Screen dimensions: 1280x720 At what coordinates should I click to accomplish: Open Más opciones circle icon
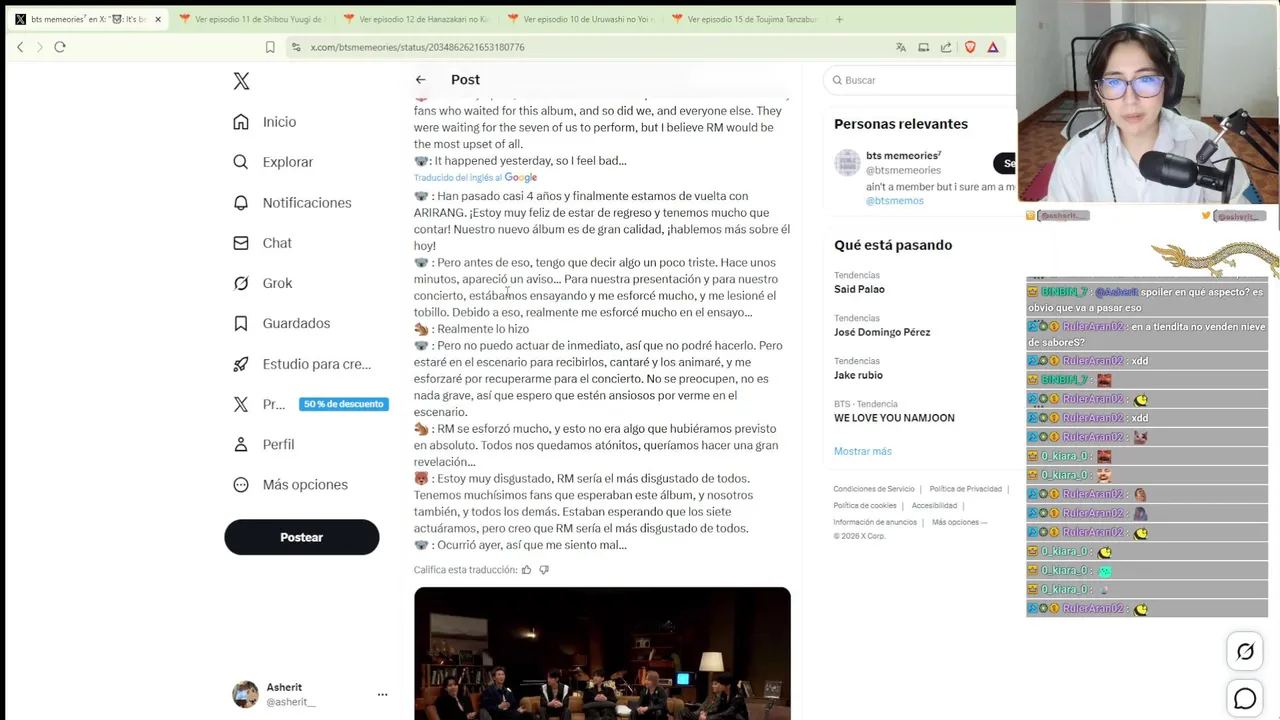click(x=241, y=484)
